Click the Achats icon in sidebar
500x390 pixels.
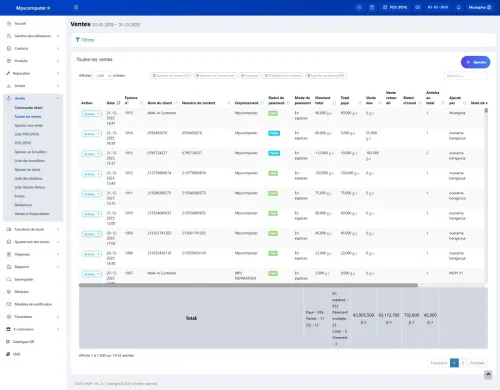click(9, 86)
